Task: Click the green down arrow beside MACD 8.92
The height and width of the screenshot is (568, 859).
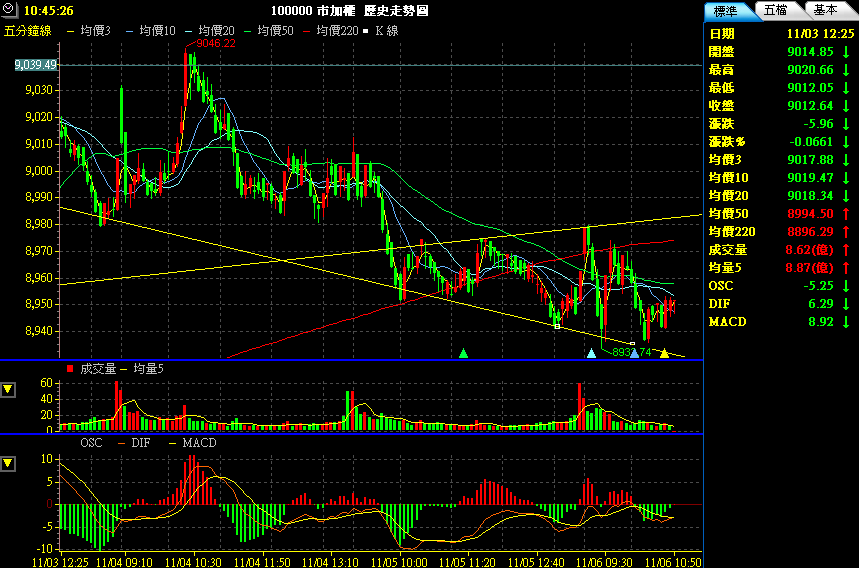Action: point(846,322)
